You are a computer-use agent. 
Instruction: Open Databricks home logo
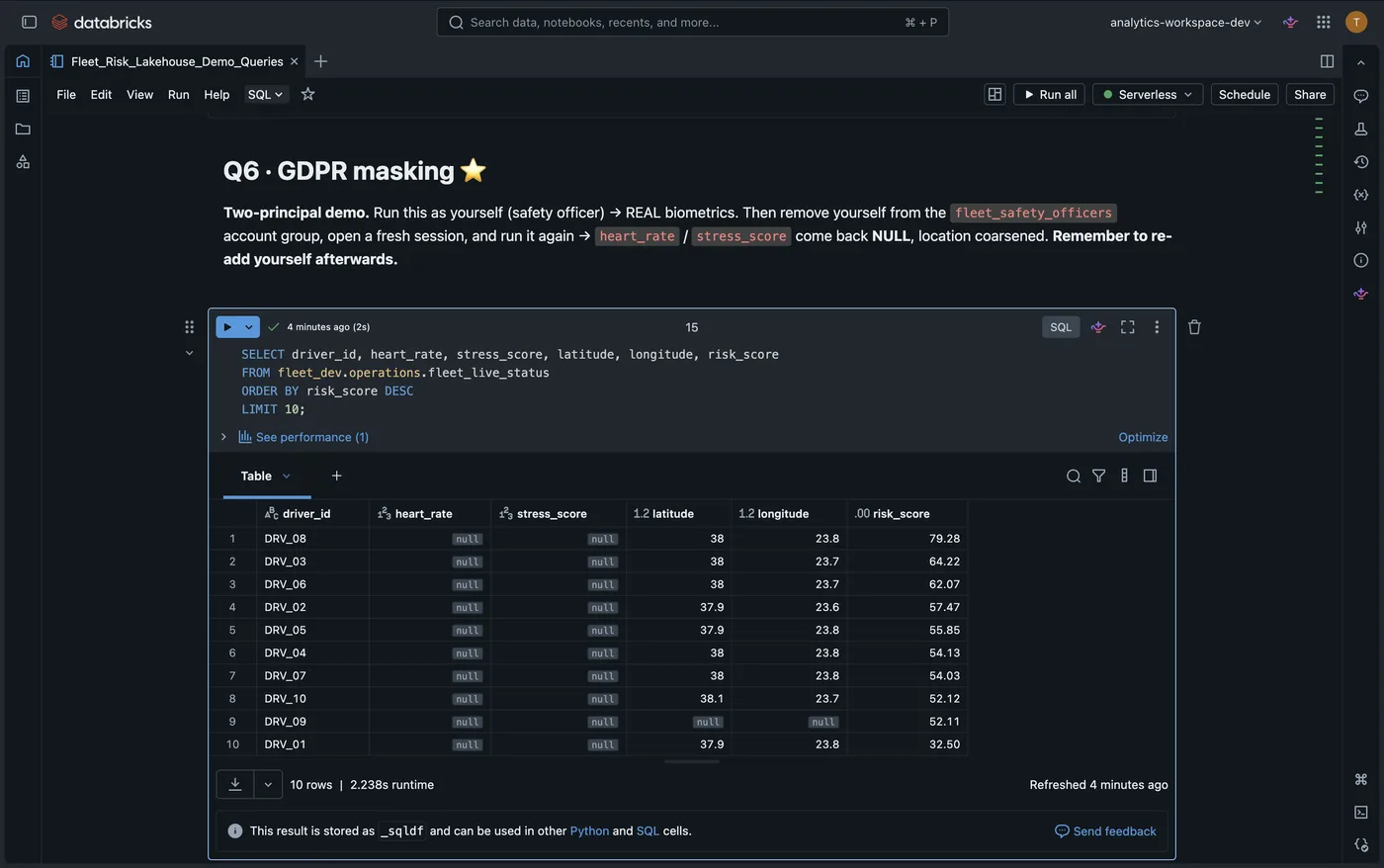coord(102,22)
